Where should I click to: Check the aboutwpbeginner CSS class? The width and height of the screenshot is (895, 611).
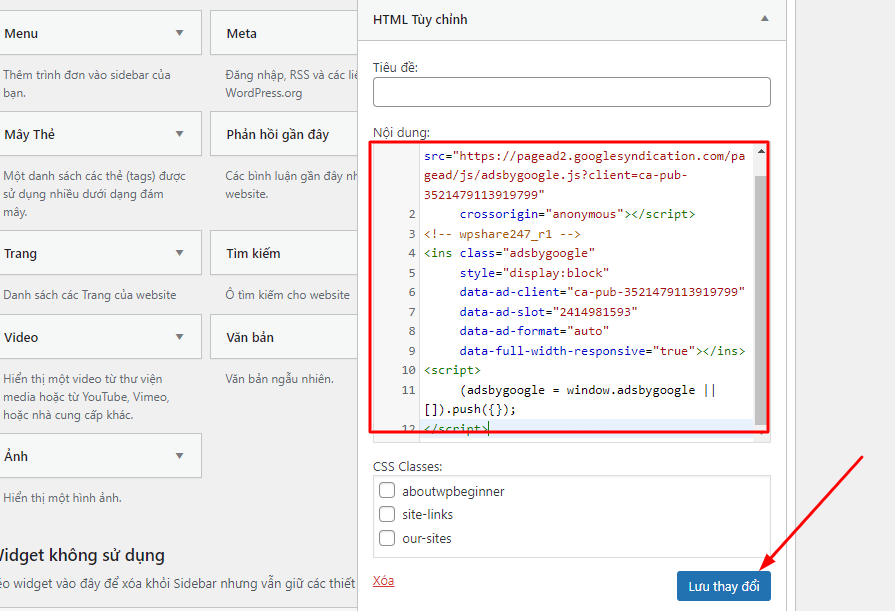[387, 491]
